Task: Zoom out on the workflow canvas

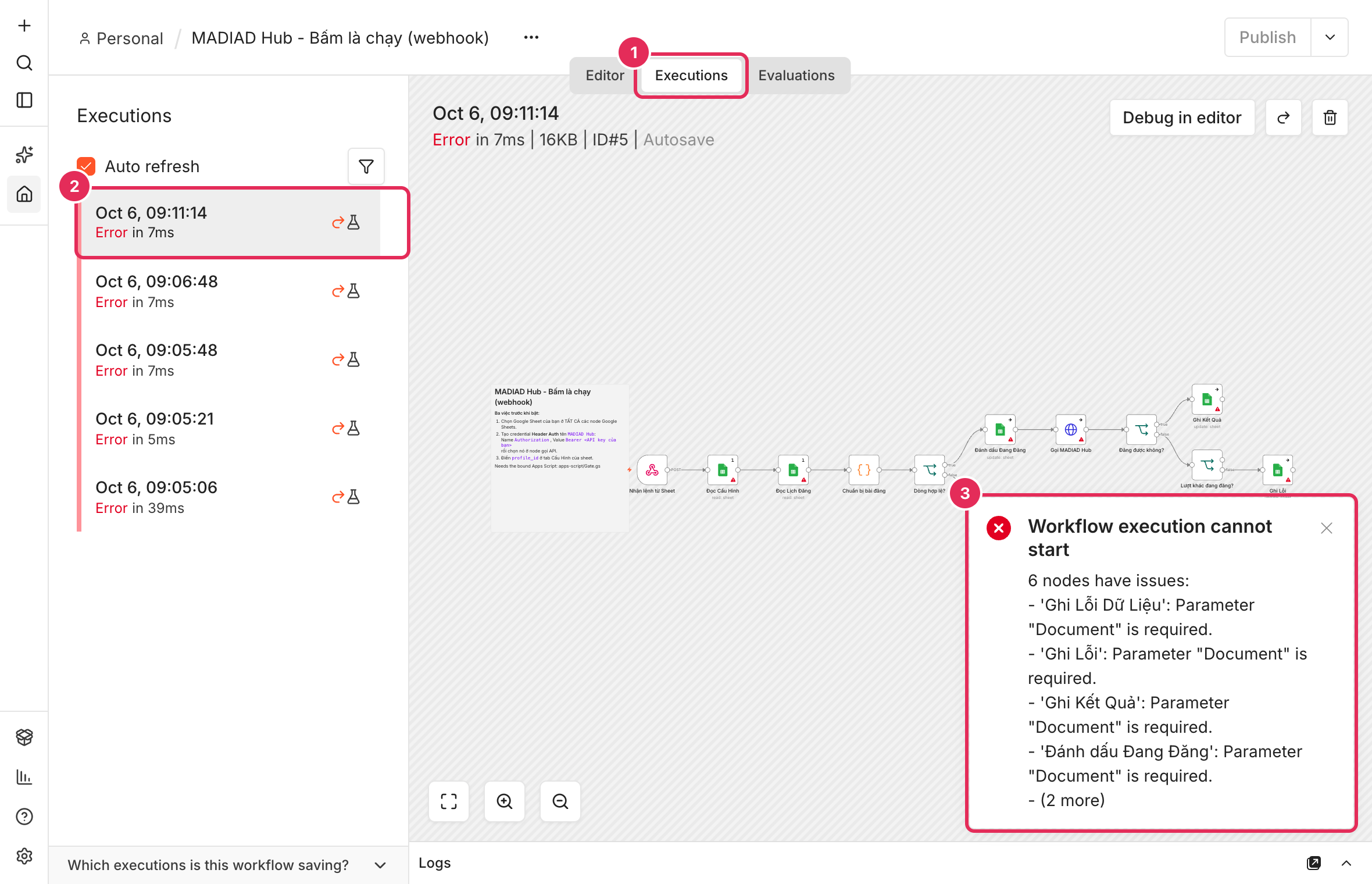Action: (x=560, y=801)
